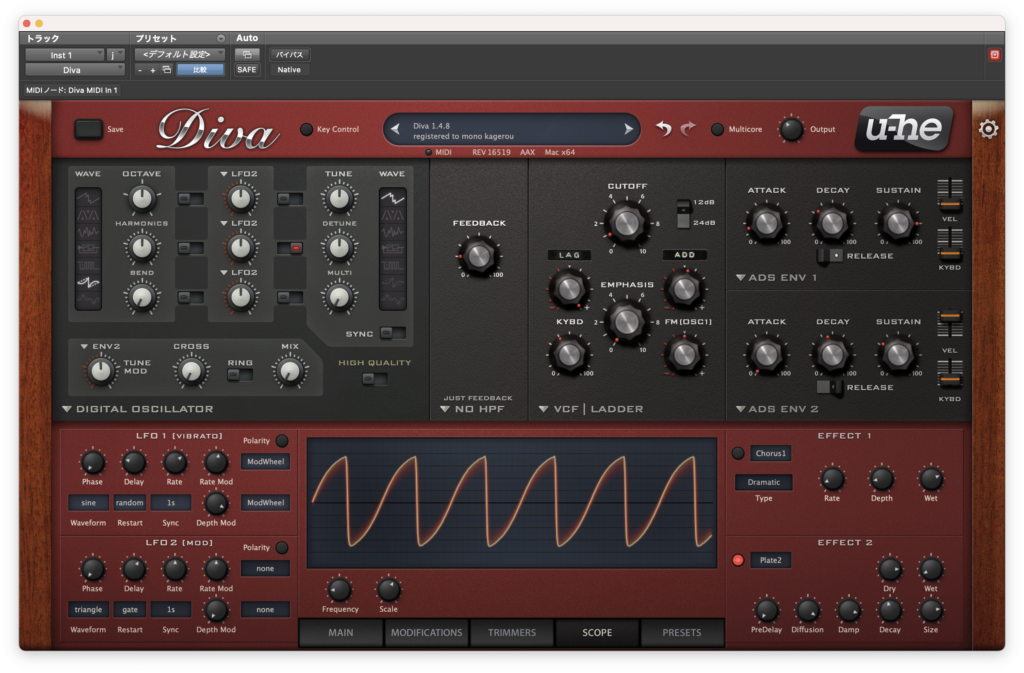Image resolution: width=1024 pixels, height=673 pixels.
Task: Click the u-he logo
Action: (904, 129)
